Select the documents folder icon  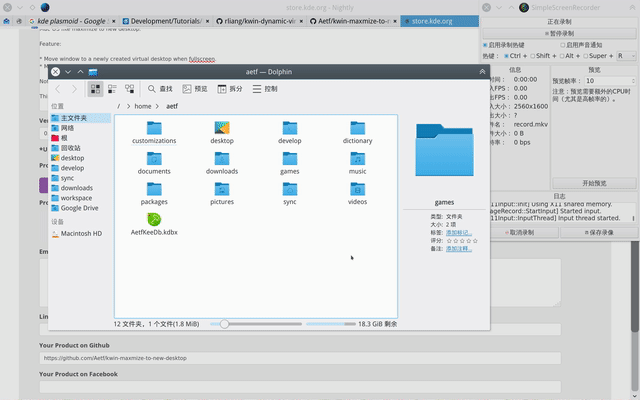coord(154,159)
